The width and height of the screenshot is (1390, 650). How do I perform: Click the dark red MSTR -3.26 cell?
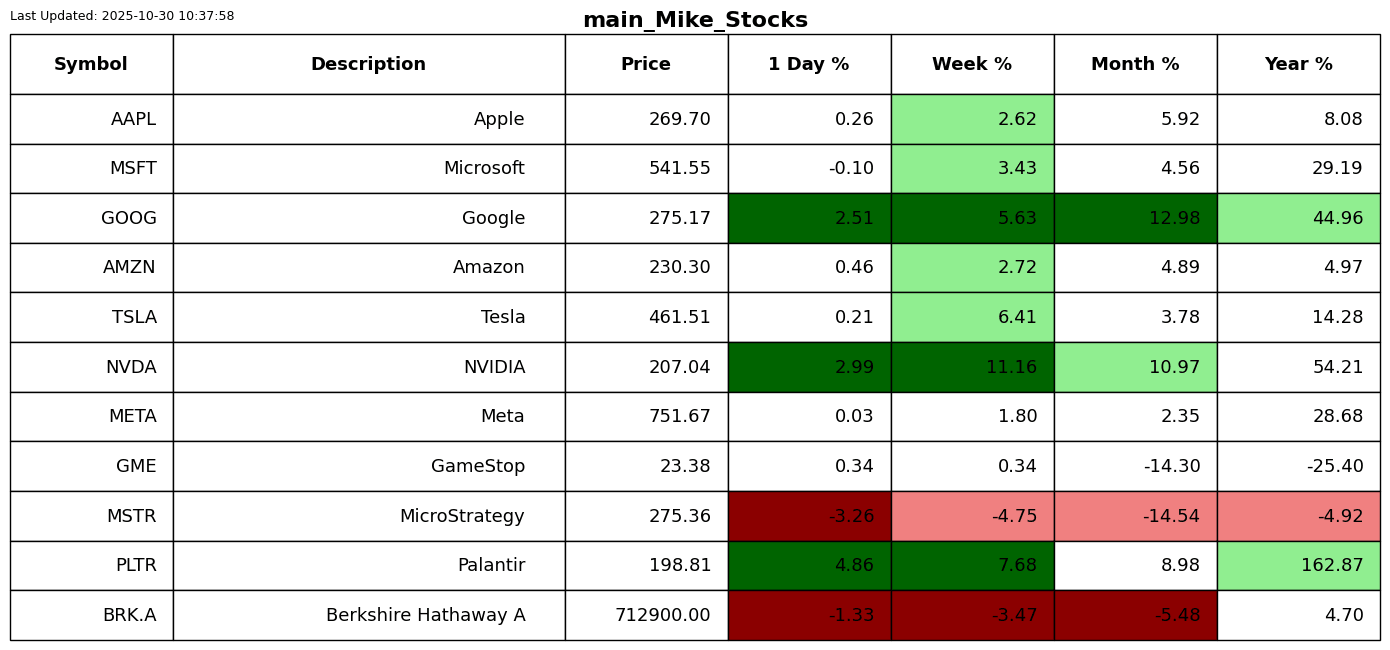pos(809,516)
